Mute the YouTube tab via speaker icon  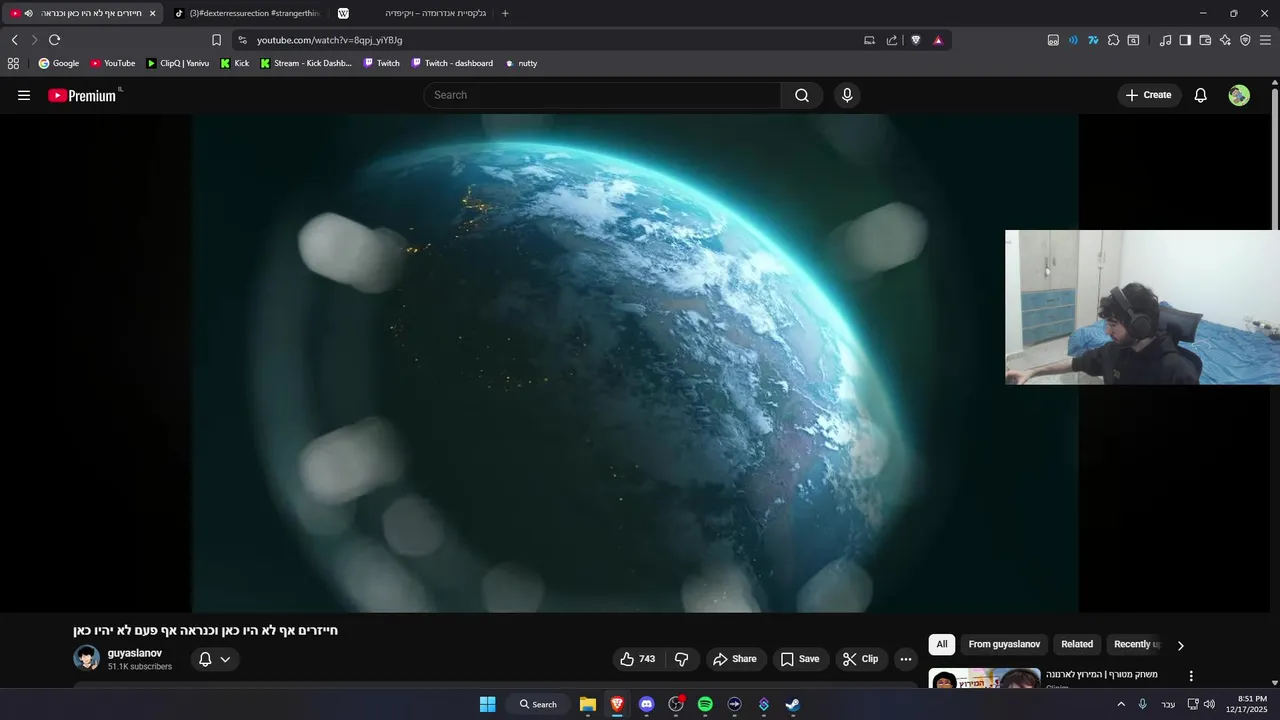[x=28, y=13]
